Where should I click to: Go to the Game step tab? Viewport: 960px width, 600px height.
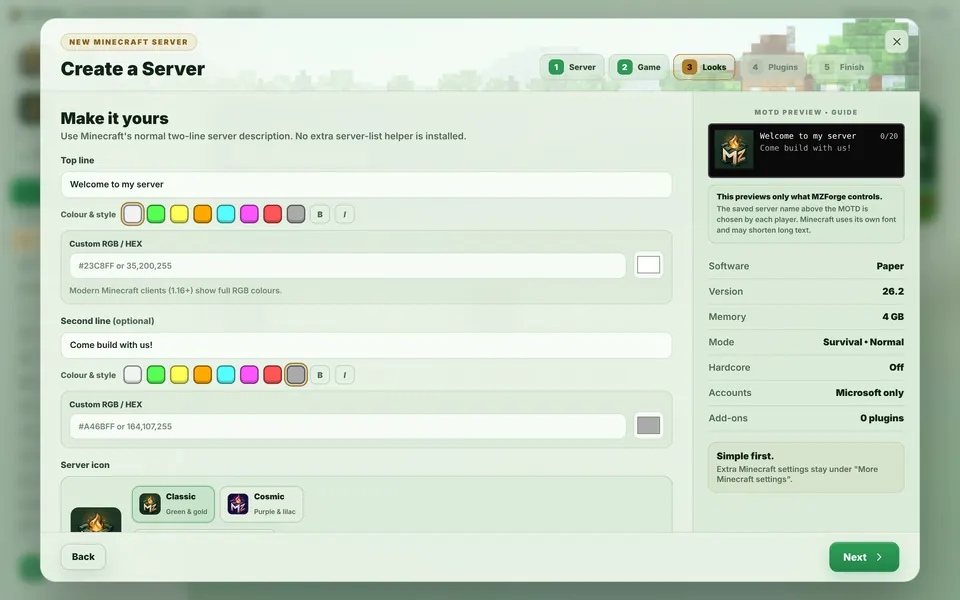(x=639, y=67)
